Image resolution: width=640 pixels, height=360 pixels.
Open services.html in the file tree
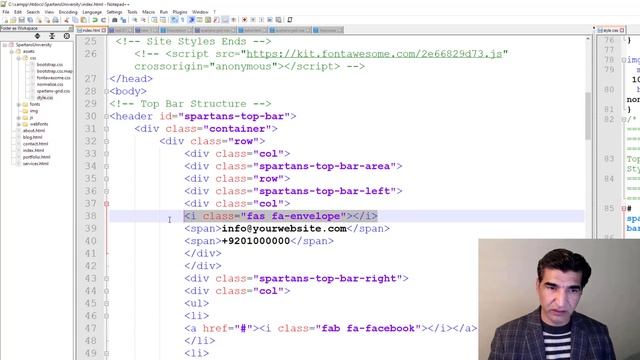point(36,163)
